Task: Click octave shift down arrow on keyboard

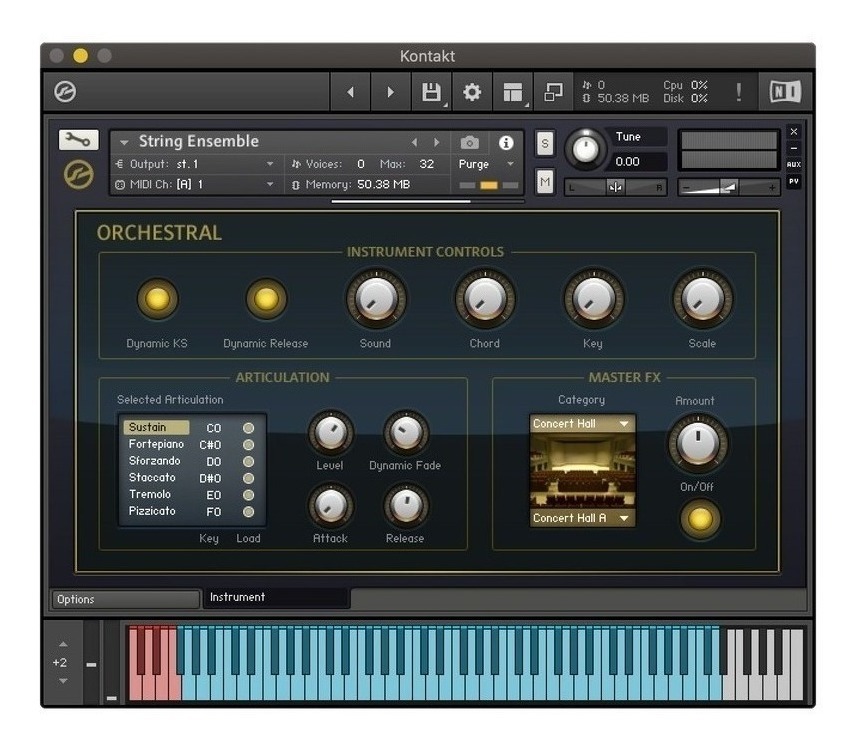Action: click(x=63, y=681)
